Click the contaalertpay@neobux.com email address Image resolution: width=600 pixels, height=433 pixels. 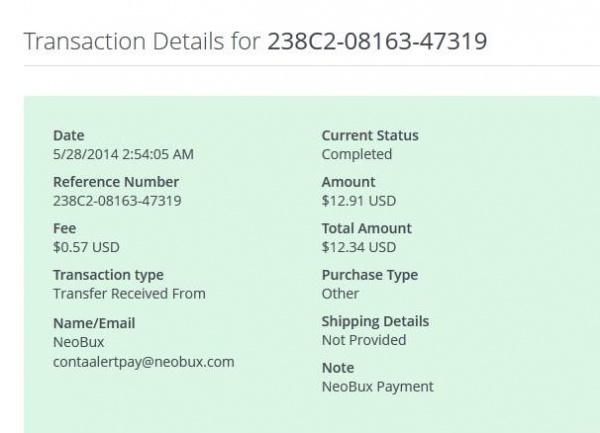click(x=143, y=361)
